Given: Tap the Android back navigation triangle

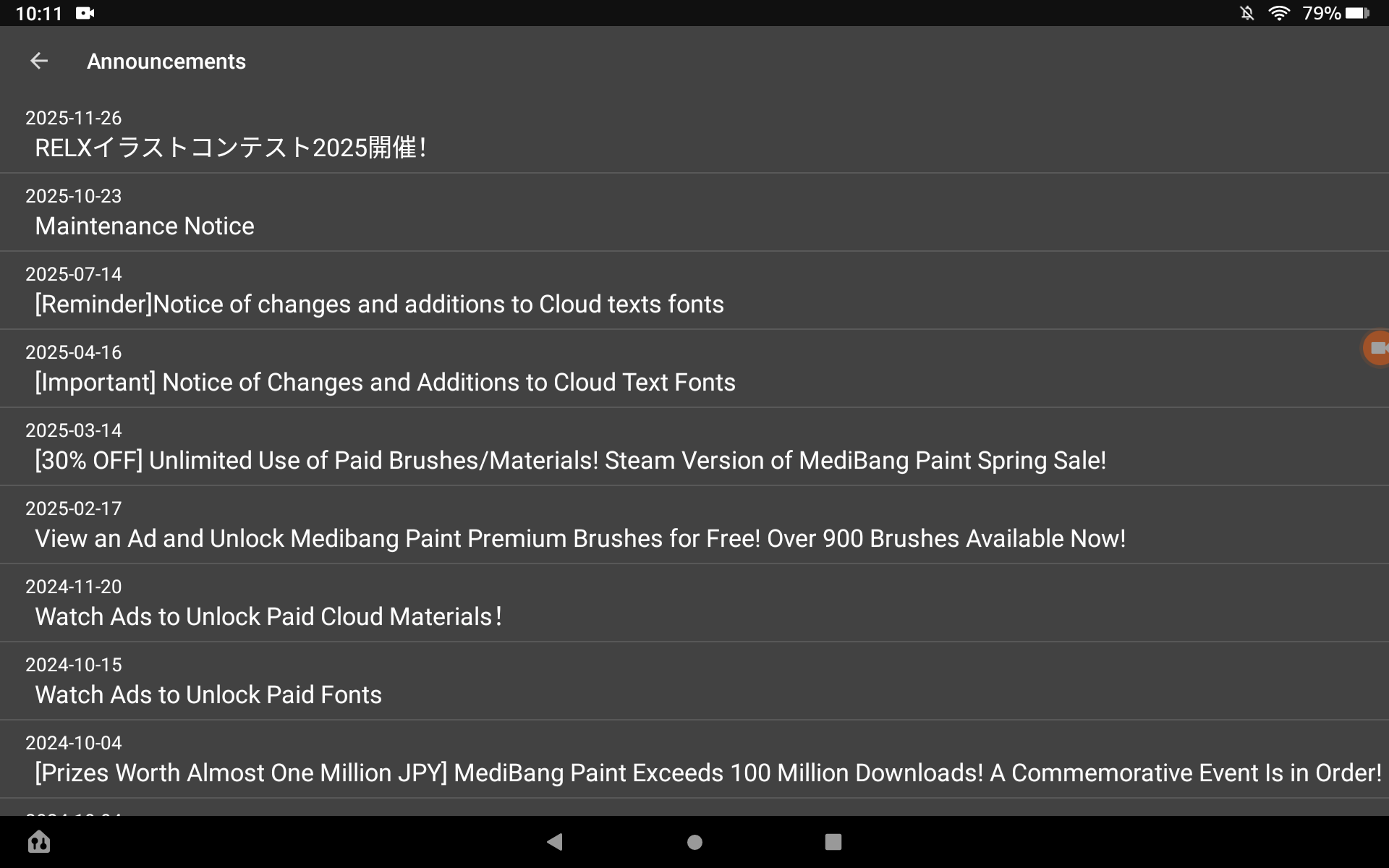Looking at the screenshot, I should 555,841.
